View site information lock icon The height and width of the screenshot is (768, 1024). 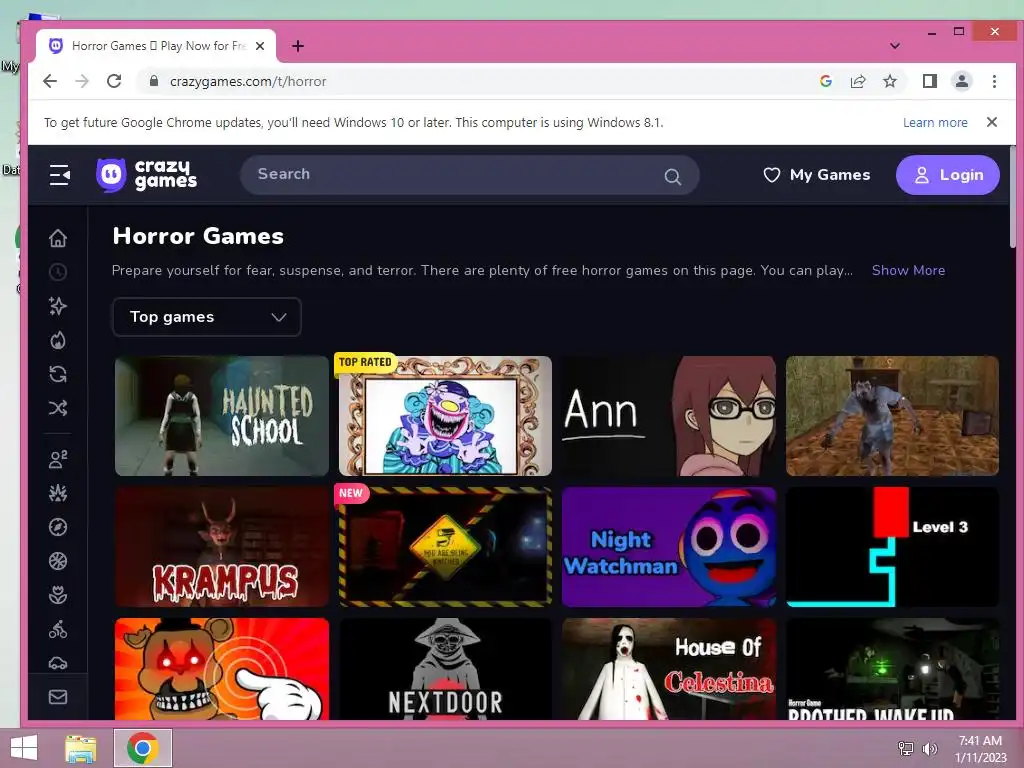[x=154, y=81]
